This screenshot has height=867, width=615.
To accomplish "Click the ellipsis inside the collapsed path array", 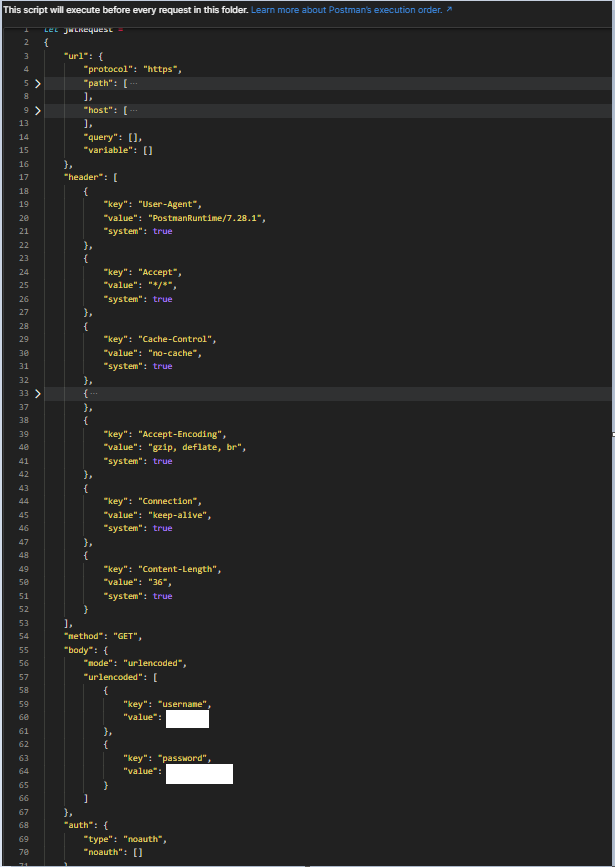I will (134, 82).
